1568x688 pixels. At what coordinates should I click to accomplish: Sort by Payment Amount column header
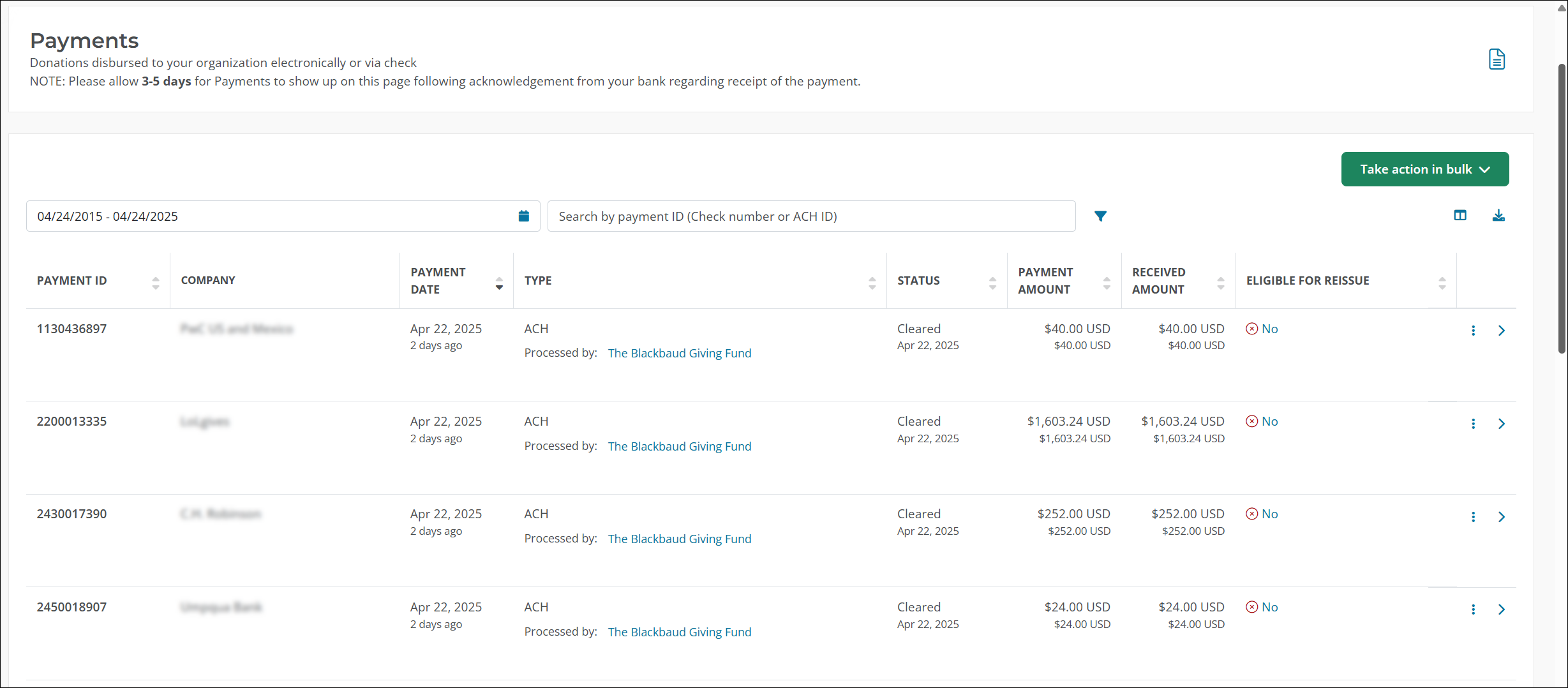[1107, 281]
